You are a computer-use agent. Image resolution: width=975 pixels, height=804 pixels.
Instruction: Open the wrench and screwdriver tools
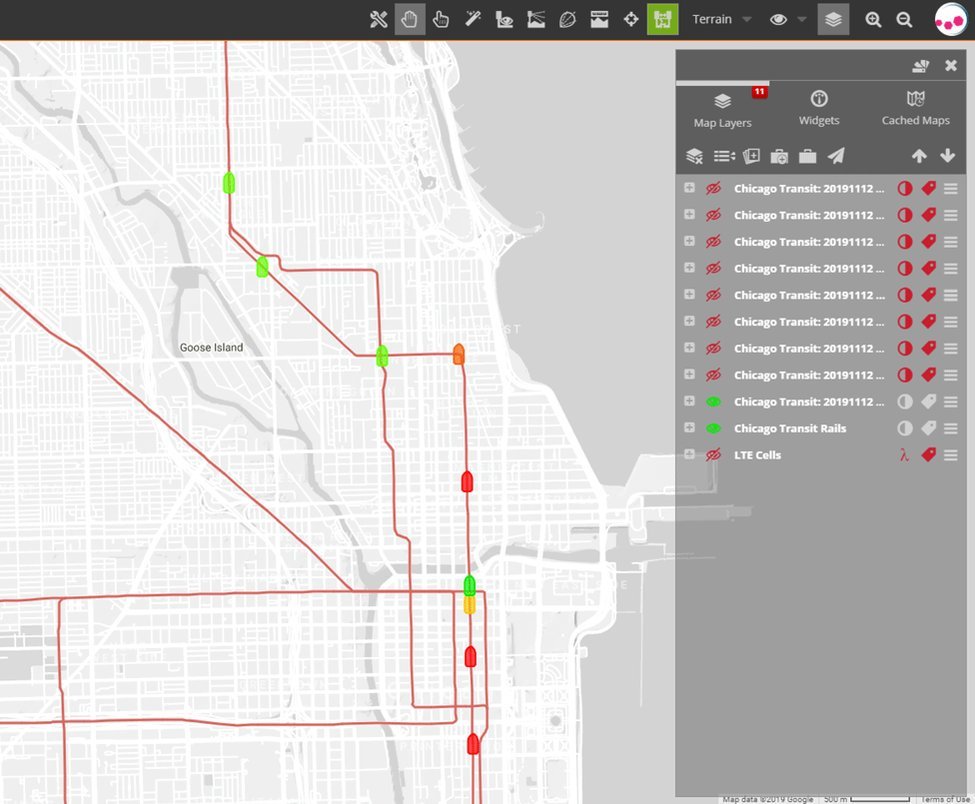[378, 19]
